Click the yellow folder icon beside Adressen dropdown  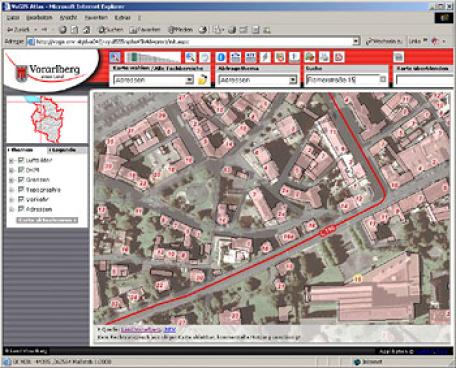pyautogui.click(x=202, y=80)
